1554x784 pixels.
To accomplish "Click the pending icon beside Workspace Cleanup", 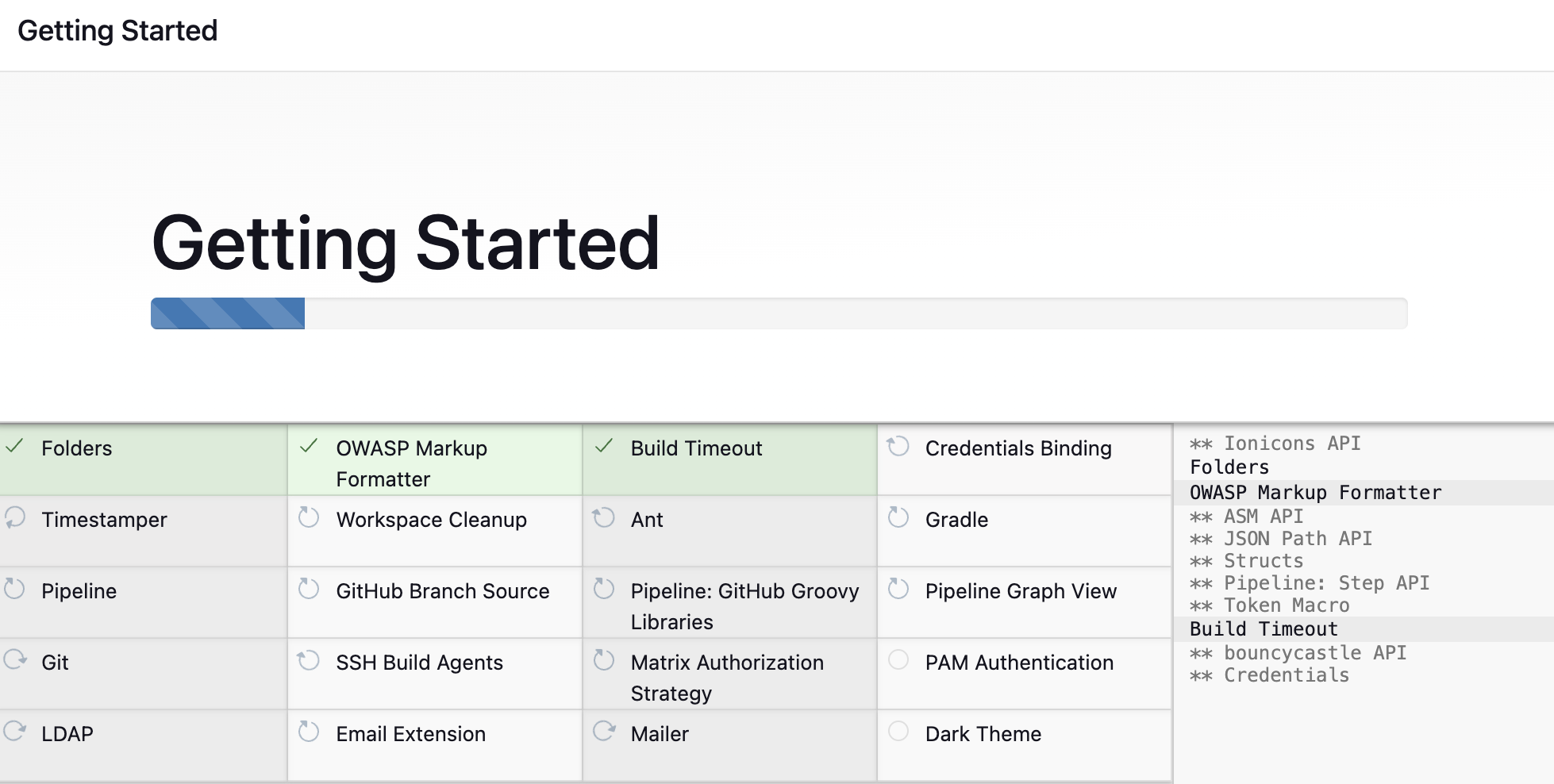I will [309, 518].
